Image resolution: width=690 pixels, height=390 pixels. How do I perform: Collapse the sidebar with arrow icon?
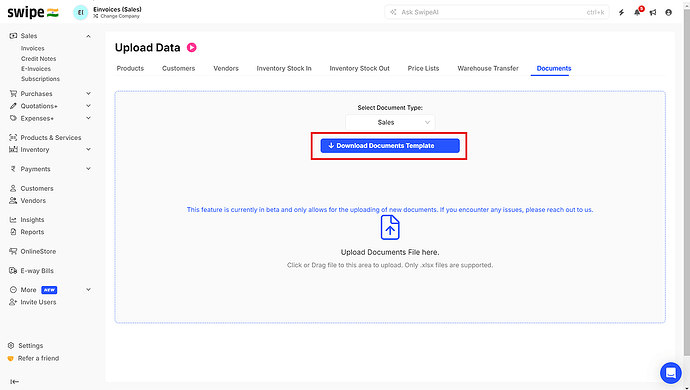pos(15,382)
